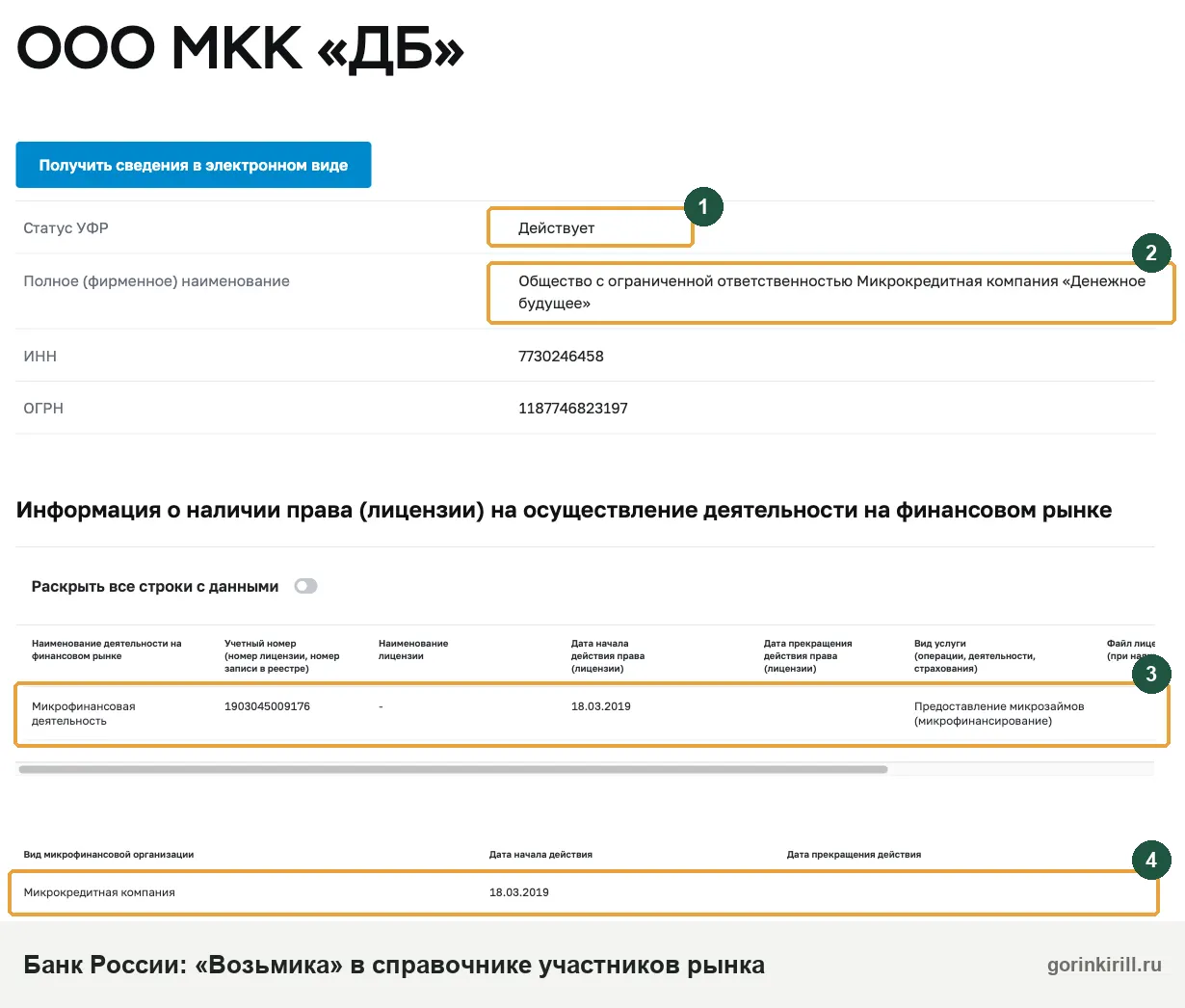1185x1008 pixels.
Task: Select the label 'Полное (фирменное) наименование'
Action: point(156,281)
